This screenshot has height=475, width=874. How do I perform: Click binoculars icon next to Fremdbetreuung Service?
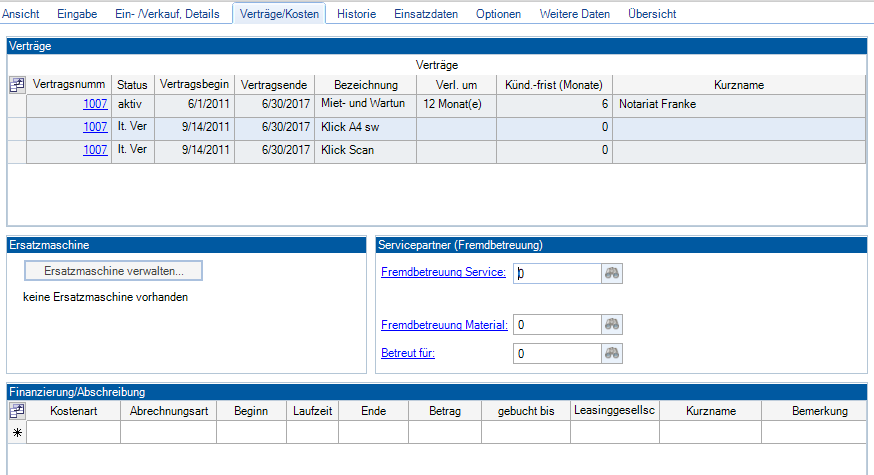click(x=612, y=273)
